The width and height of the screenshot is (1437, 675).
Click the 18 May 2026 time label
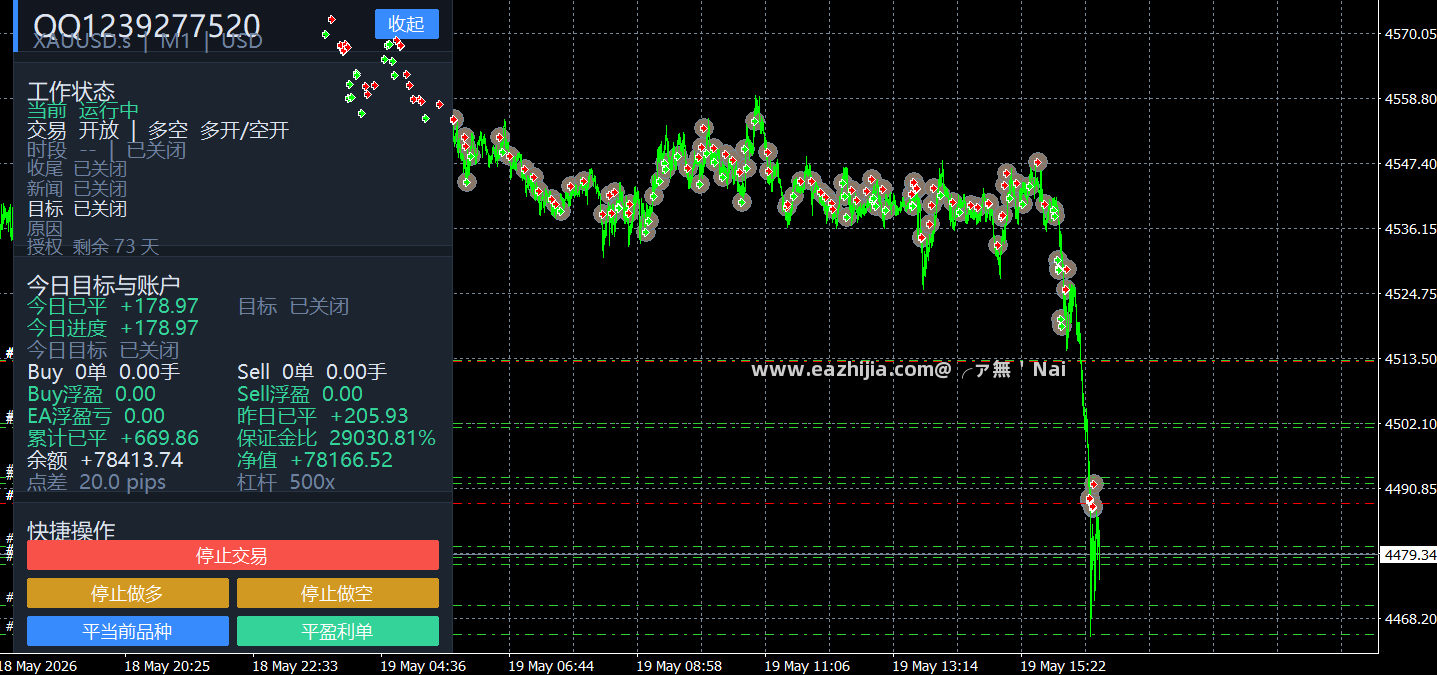tap(38, 666)
